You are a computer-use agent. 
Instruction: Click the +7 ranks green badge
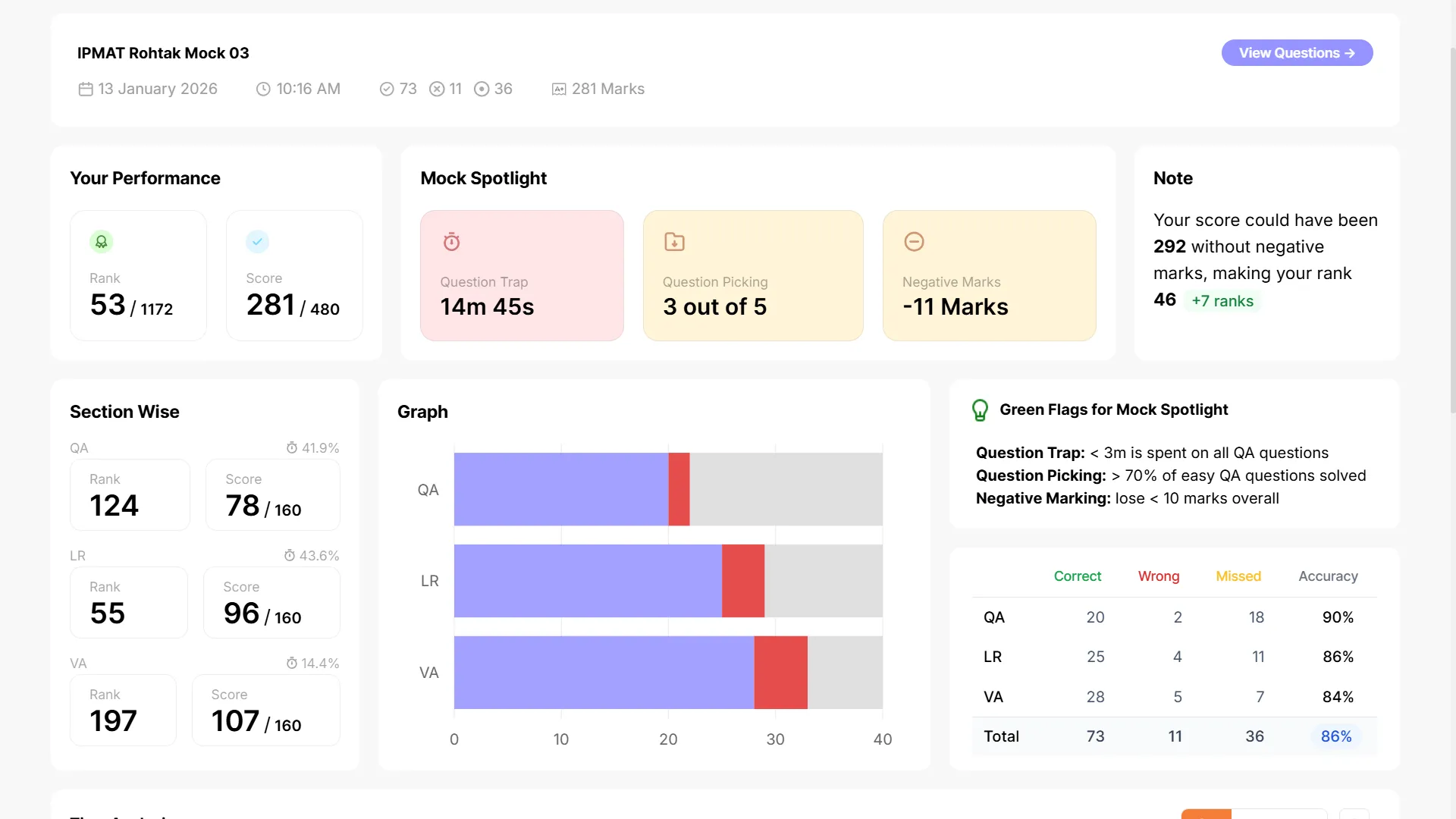pyautogui.click(x=1222, y=301)
